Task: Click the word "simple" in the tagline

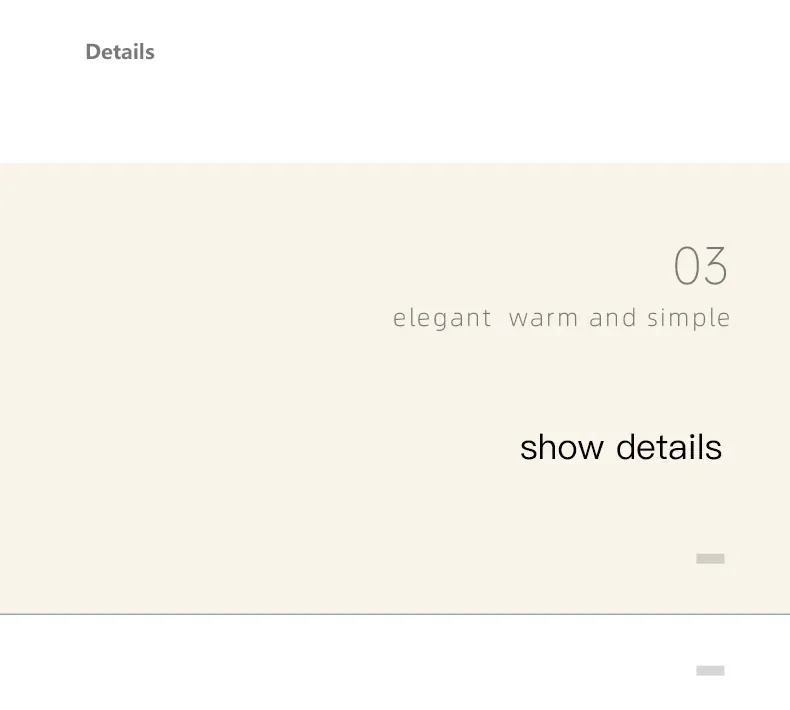Action: pos(688,318)
